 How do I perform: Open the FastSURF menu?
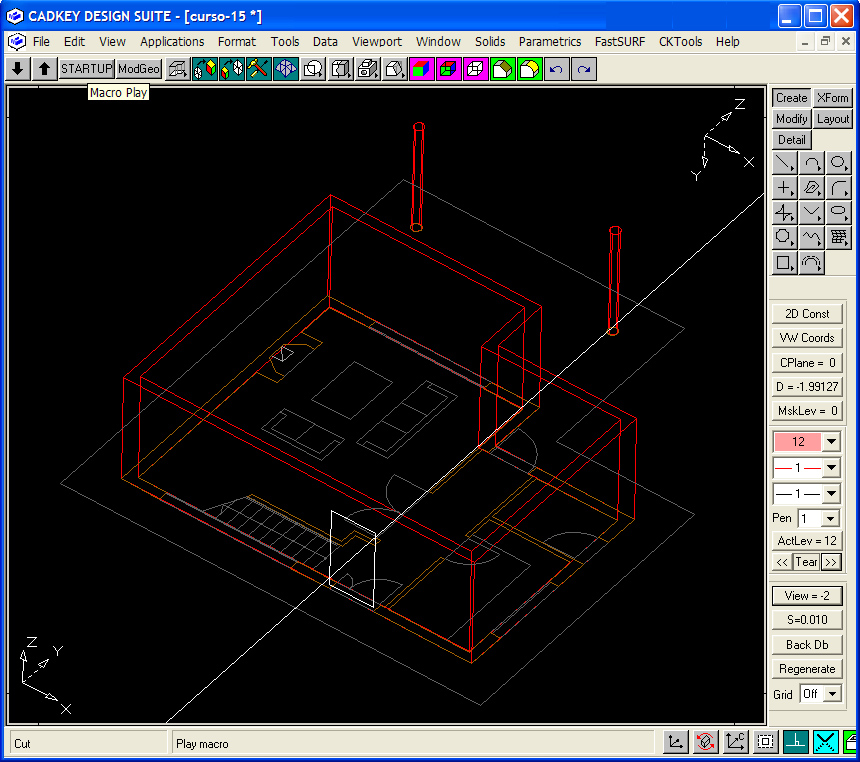pyautogui.click(x=620, y=42)
